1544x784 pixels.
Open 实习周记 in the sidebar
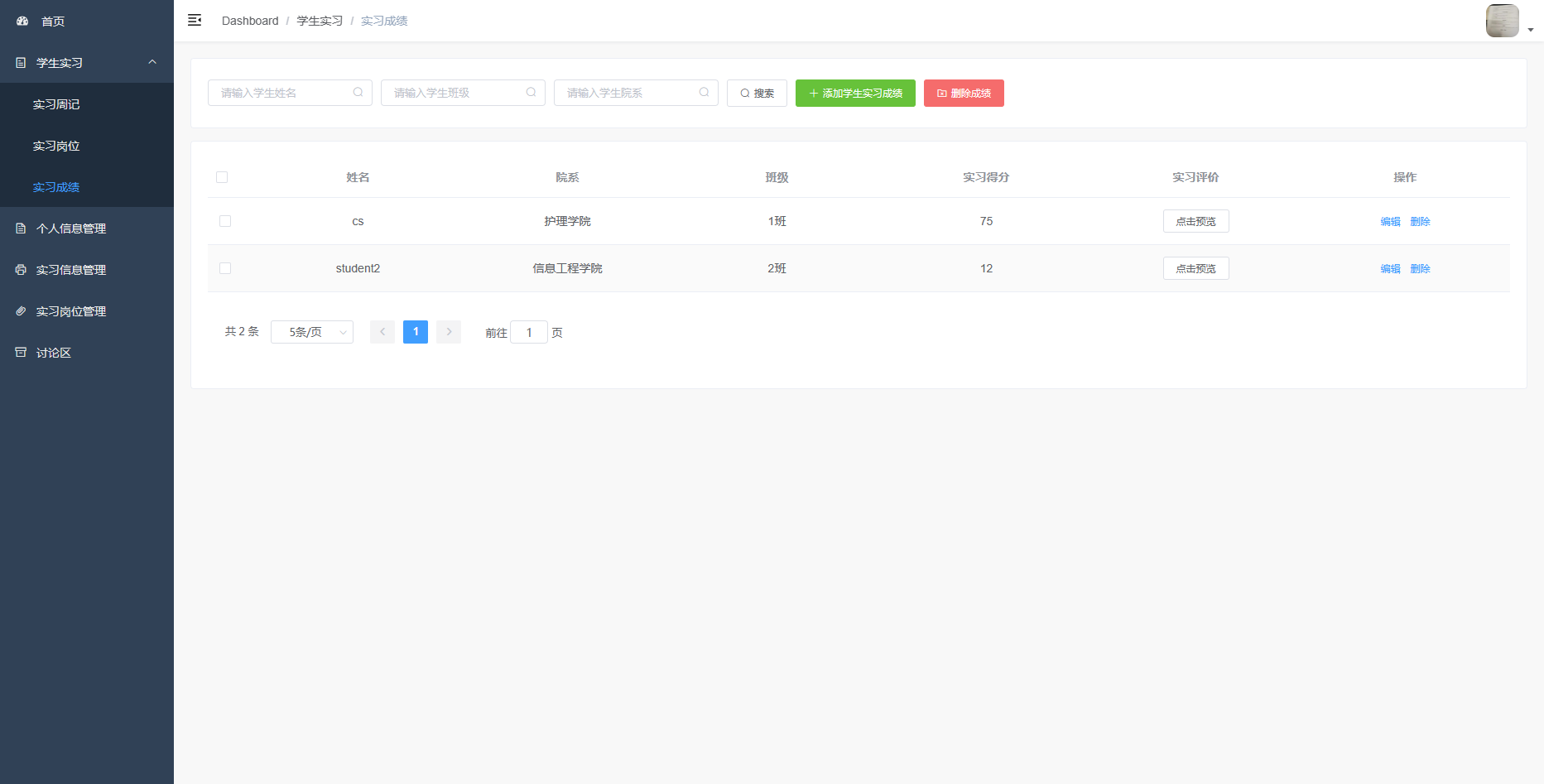[x=56, y=104]
